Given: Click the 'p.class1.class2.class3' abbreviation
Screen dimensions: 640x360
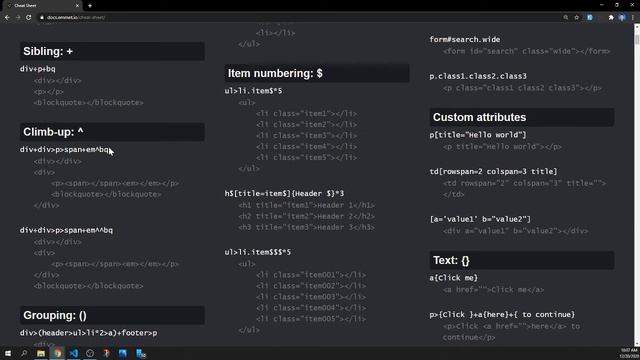Looking at the screenshot, I should pos(478,76).
